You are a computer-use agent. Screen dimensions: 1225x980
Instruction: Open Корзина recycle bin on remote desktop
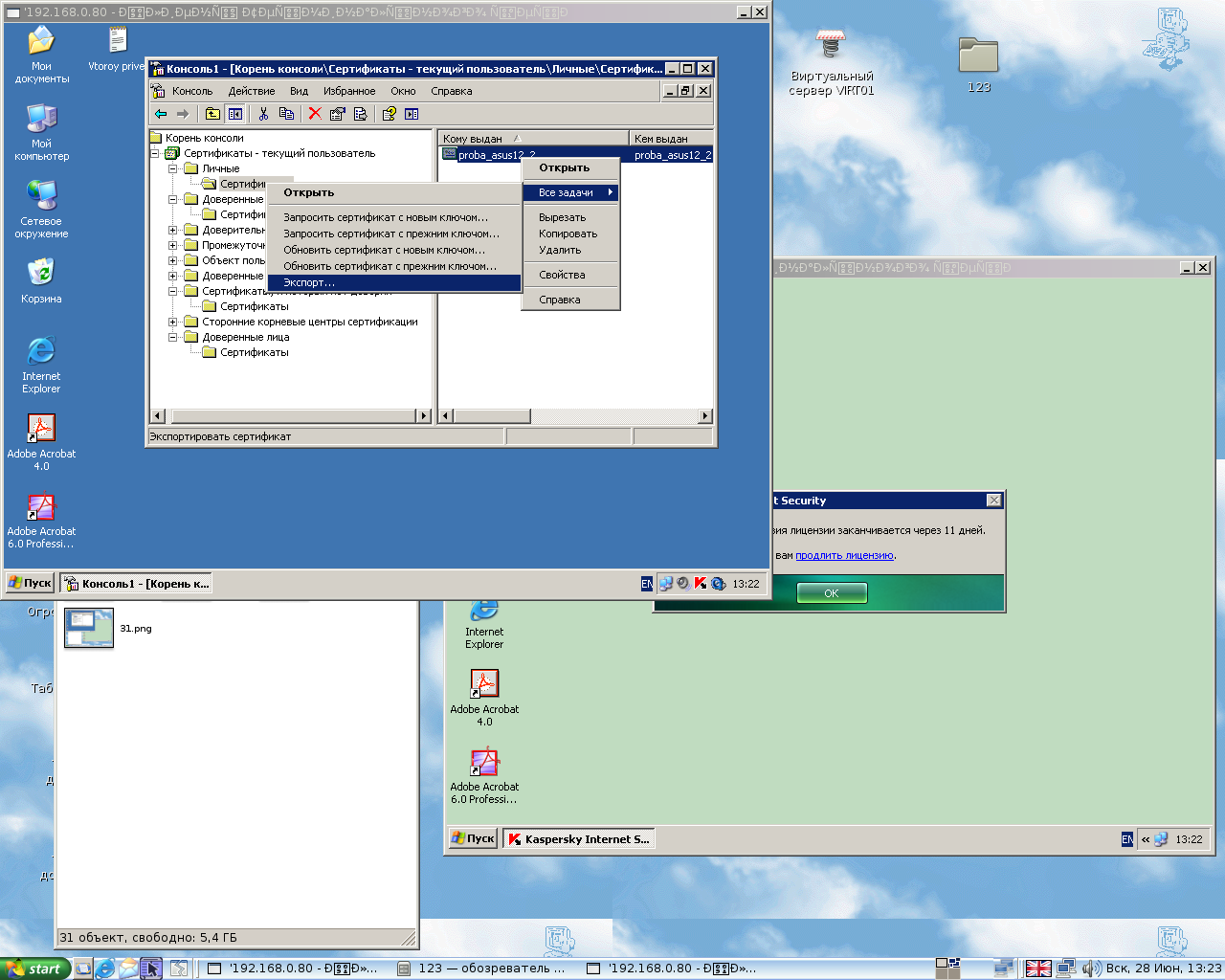tap(41, 274)
